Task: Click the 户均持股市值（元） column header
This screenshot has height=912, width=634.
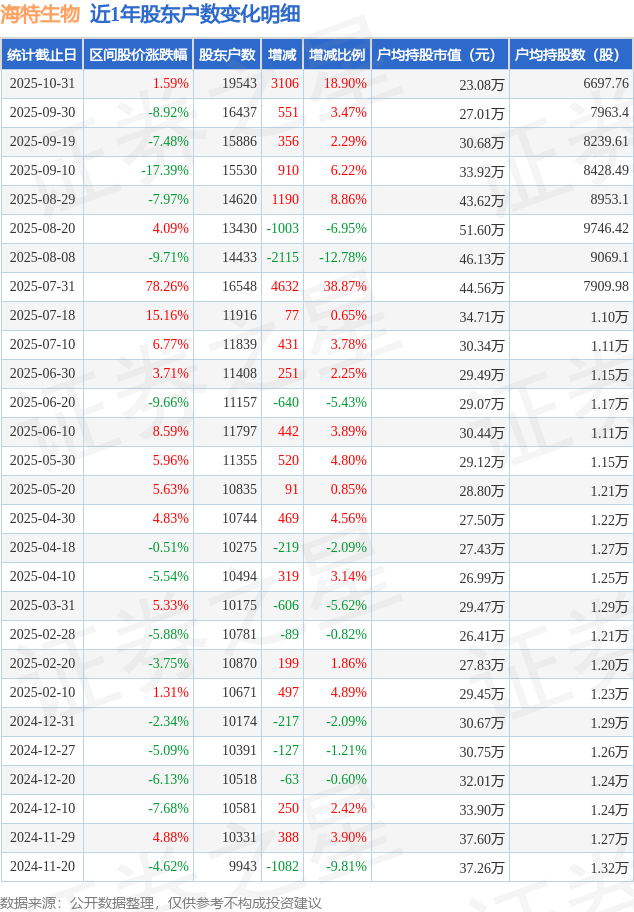Action: pos(440,55)
